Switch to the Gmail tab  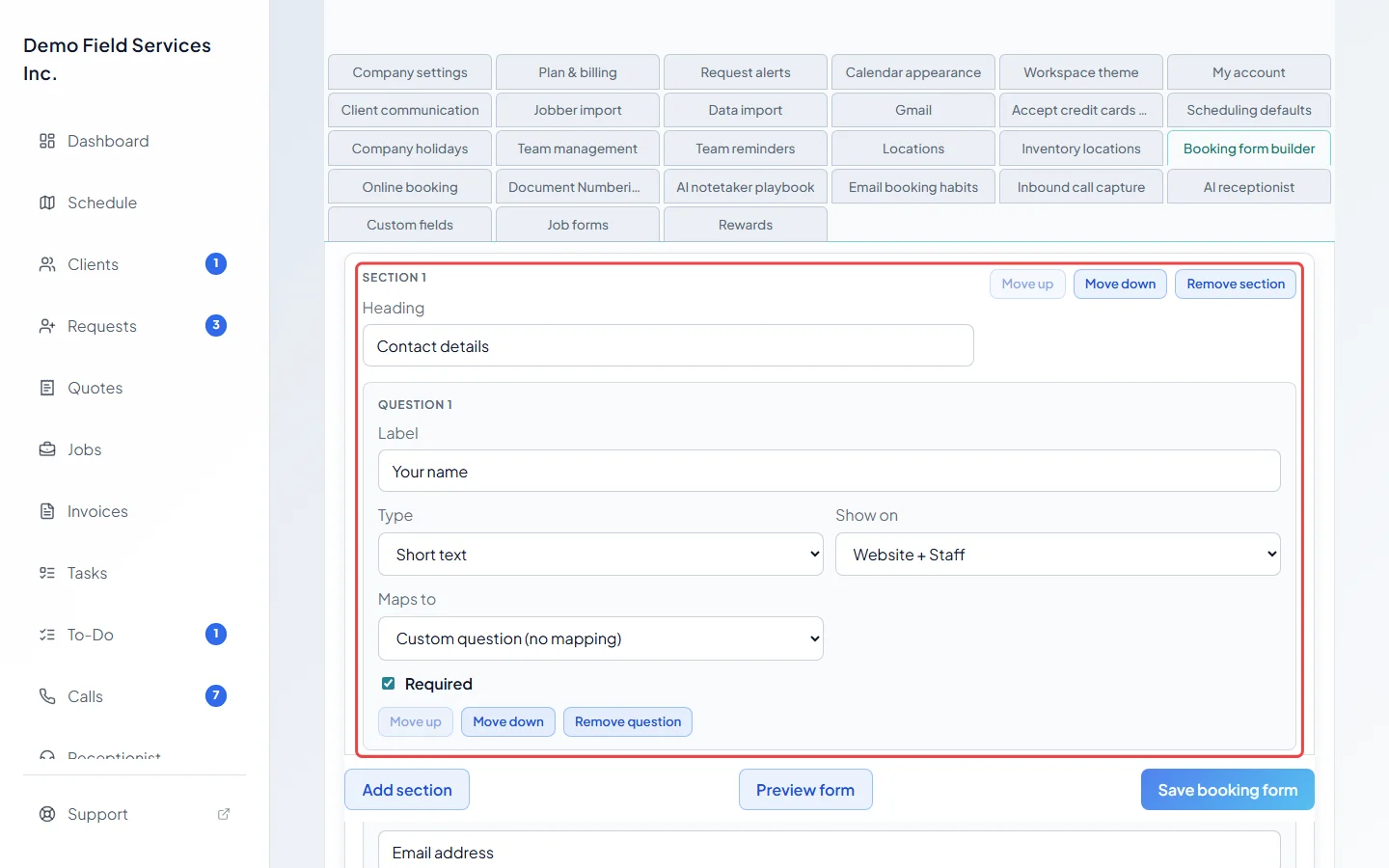[x=913, y=110]
